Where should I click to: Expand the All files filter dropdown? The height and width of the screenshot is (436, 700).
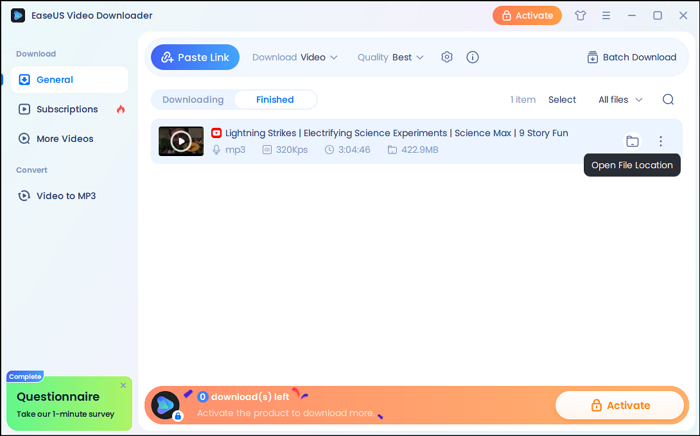(620, 100)
